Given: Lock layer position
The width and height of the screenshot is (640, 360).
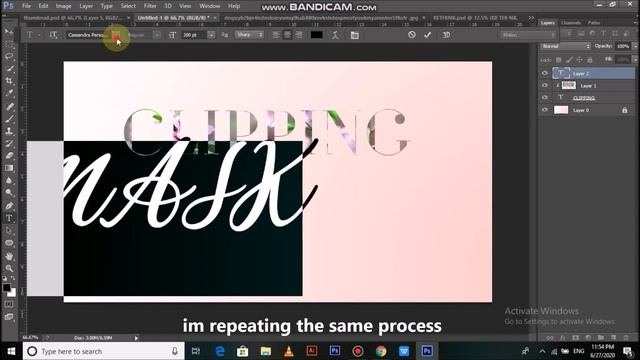Looking at the screenshot, I should click(x=580, y=60).
